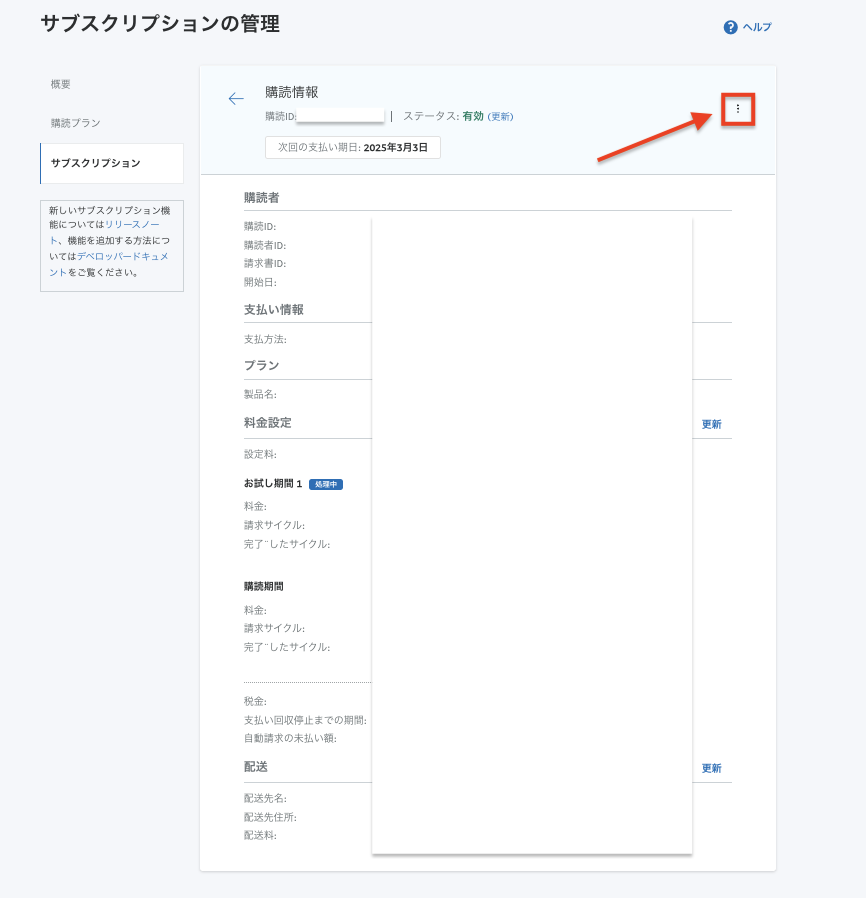Select 購読プラン in the sidebar
The image size is (866, 898).
point(76,123)
